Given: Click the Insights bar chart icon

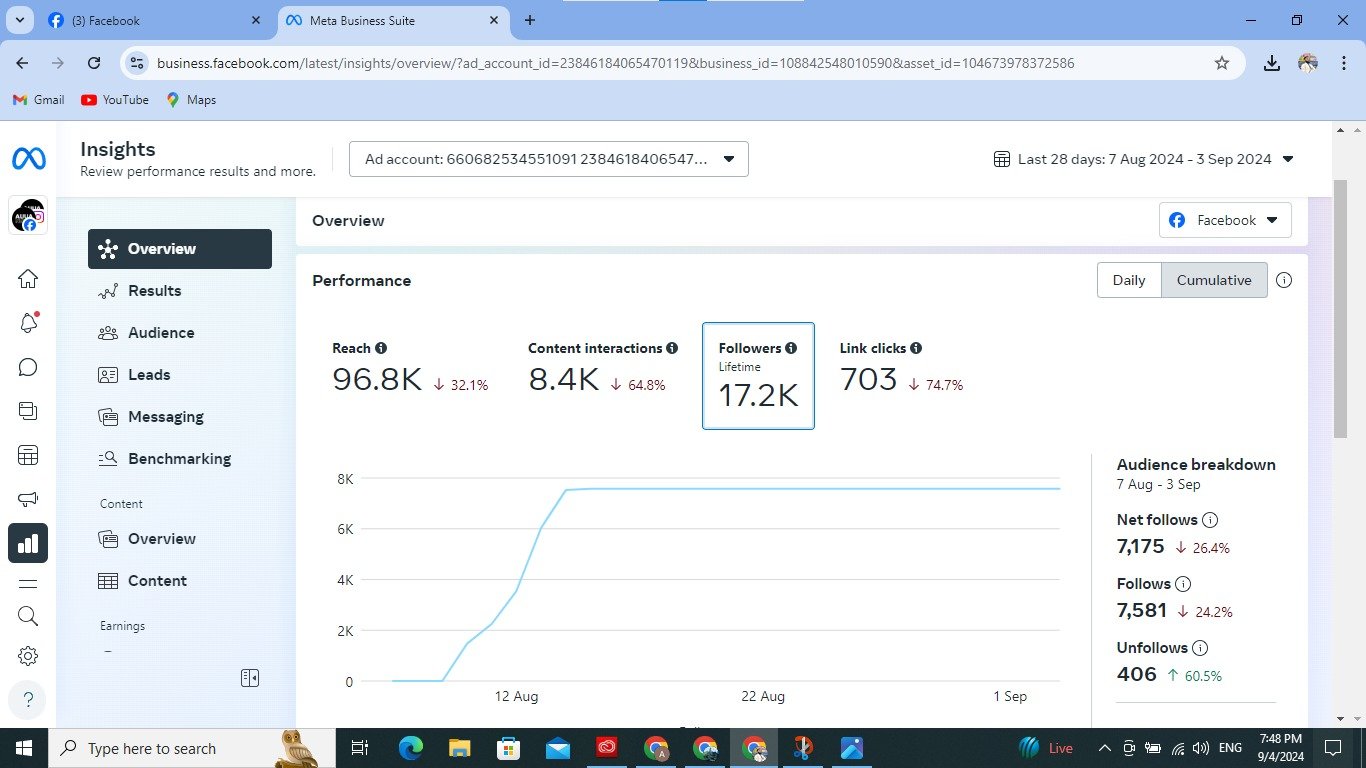Looking at the screenshot, I should point(28,543).
